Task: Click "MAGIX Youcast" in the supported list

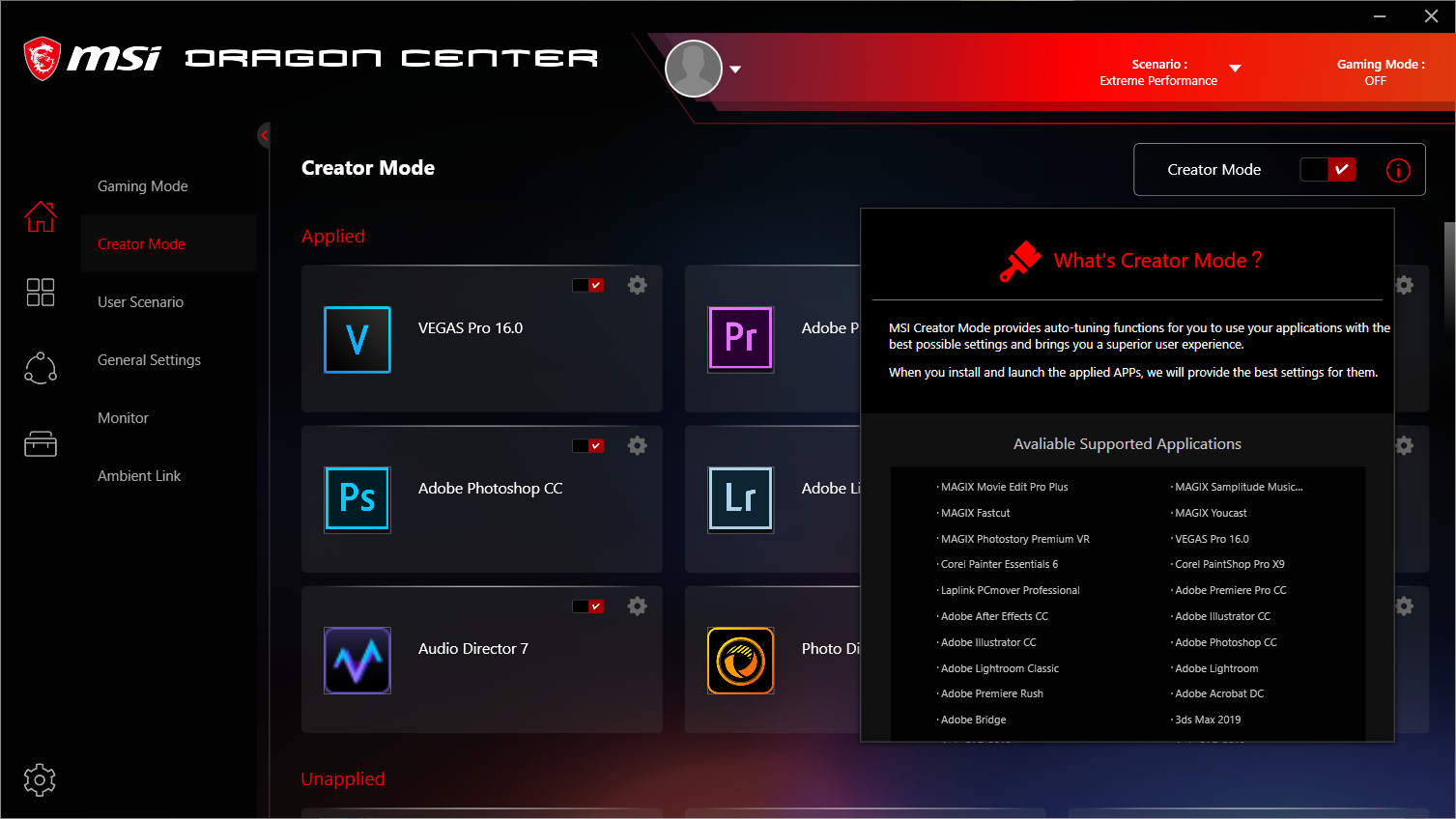Action: pyautogui.click(x=1211, y=514)
